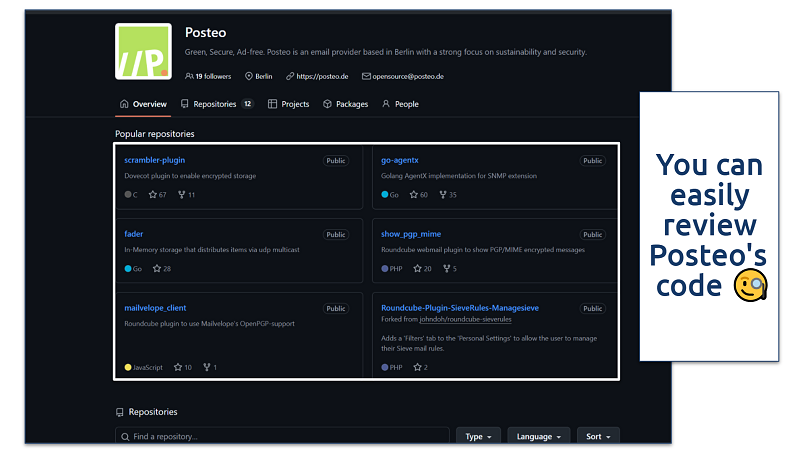
Task: Open the mailvelope_client repository
Action: pos(155,308)
